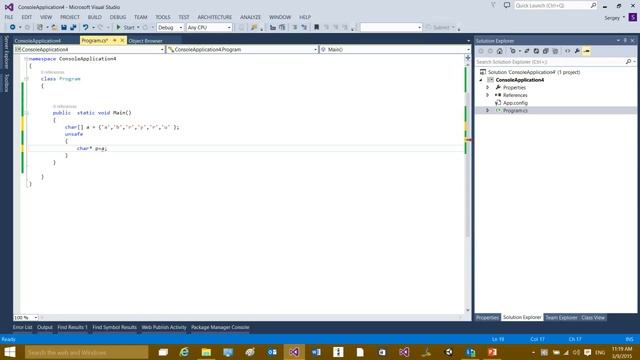Image resolution: width=640 pixels, height=360 pixels.
Task: Select App.config in Solution Explorer
Action: click(x=515, y=103)
